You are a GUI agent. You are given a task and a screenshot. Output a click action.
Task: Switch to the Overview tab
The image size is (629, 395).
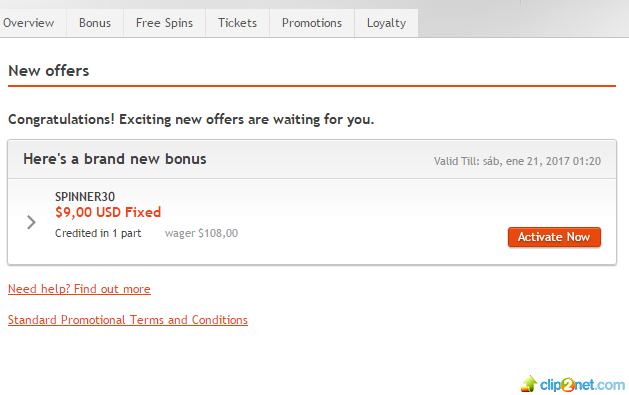pos(30,23)
